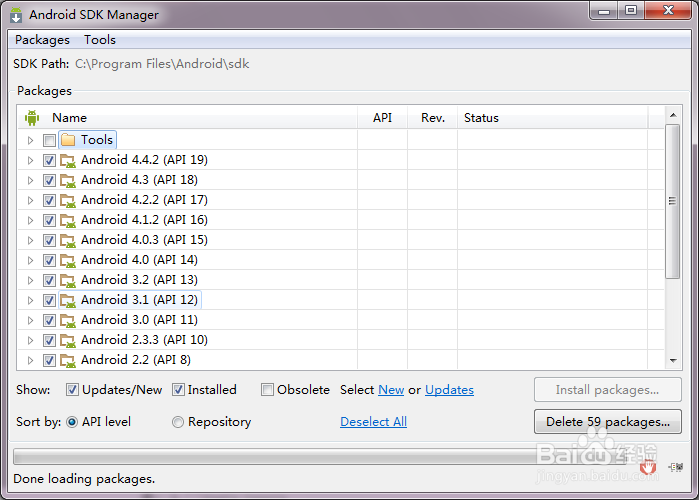Viewport: 699px width, 500px height.
Task: Click the Updates selection link
Action: pos(449,390)
